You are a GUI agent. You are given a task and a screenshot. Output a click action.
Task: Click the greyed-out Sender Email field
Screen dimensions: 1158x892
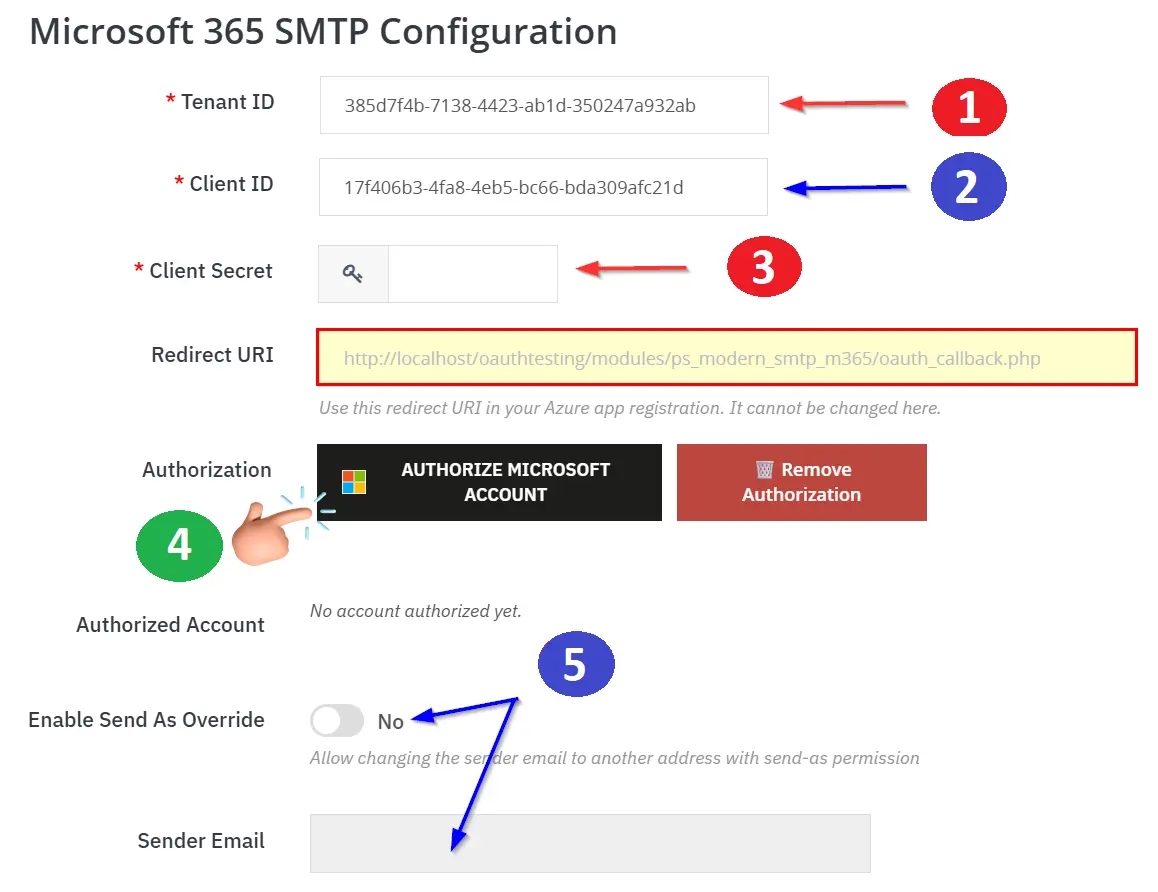[x=590, y=843]
